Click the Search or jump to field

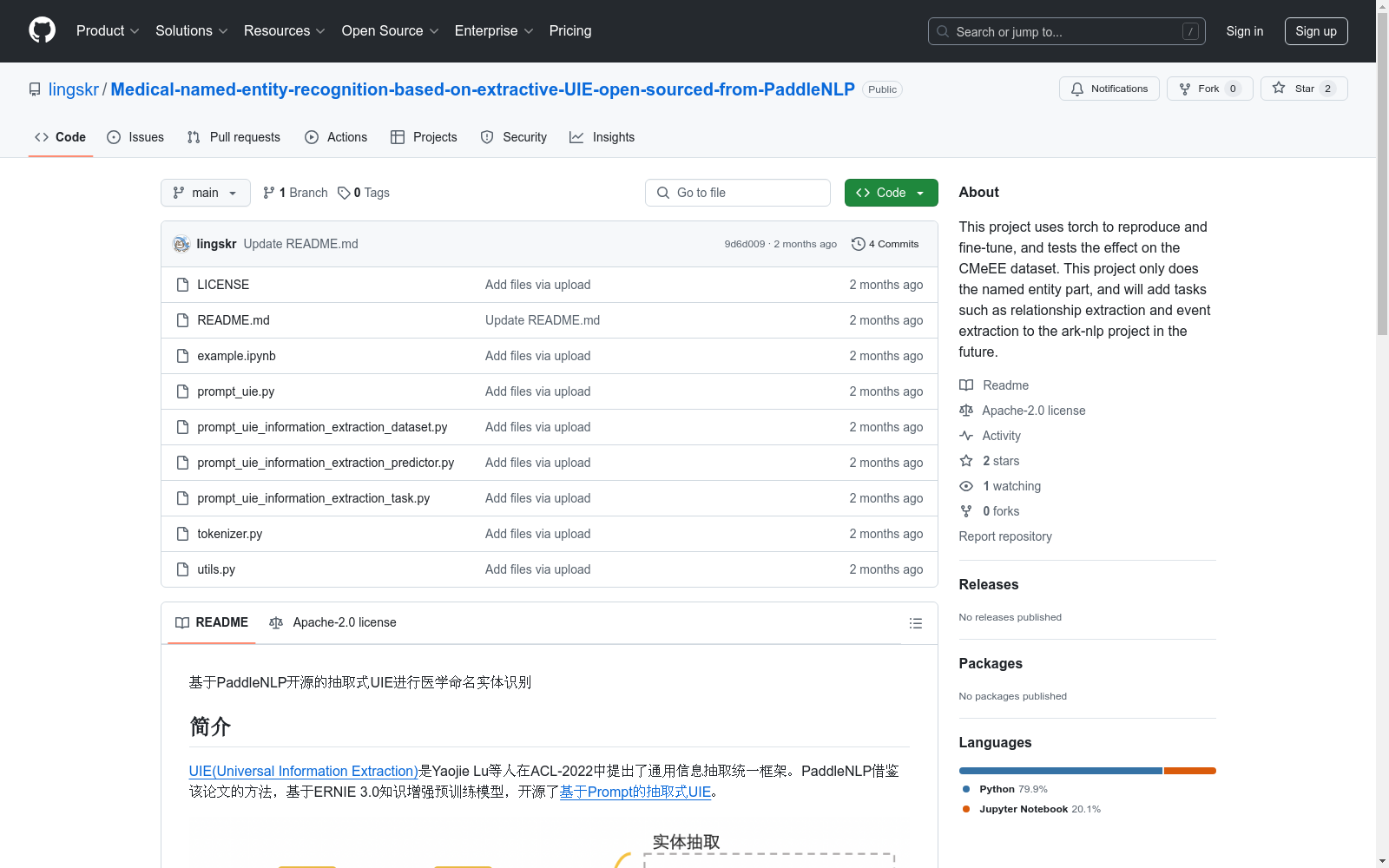coord(1067,31)
